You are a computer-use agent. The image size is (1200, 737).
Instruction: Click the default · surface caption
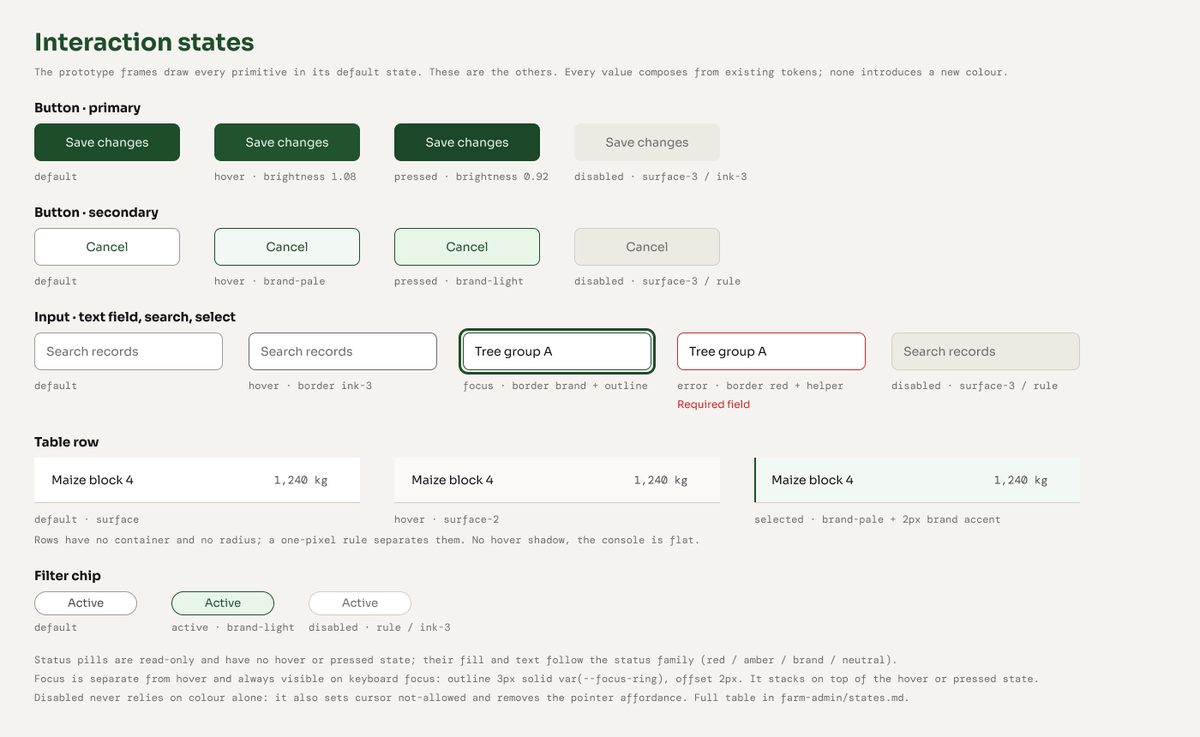coord(86,519)
